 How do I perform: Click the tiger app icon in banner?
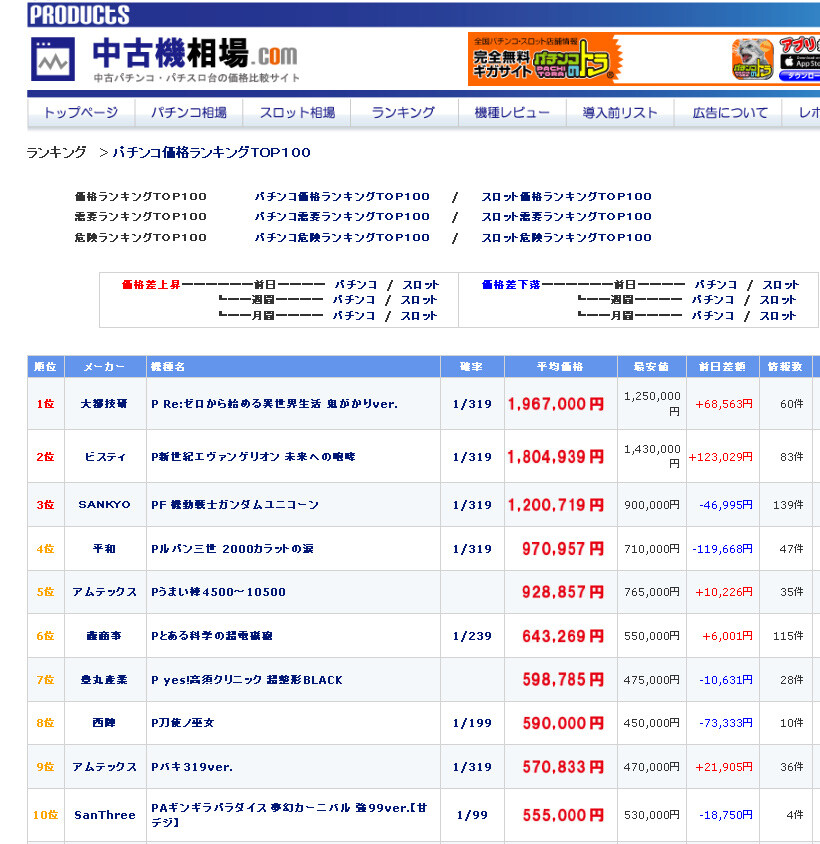pos(753,59)
